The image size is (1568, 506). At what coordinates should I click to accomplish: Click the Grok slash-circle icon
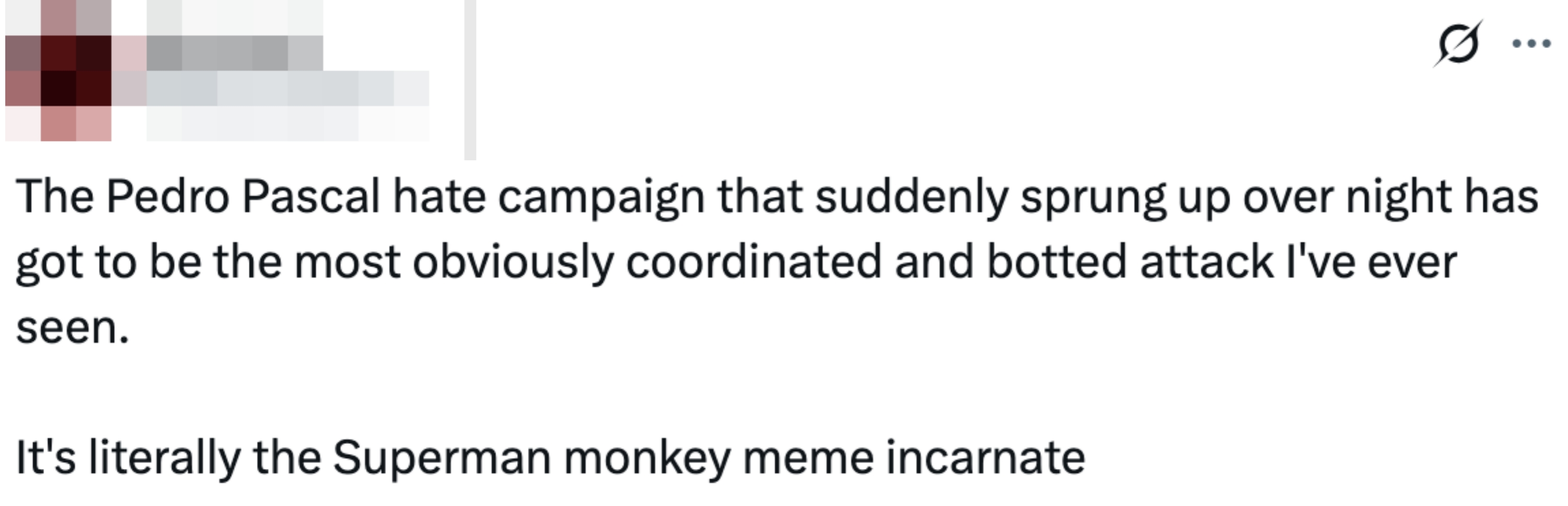click(x=1457, y=44)
